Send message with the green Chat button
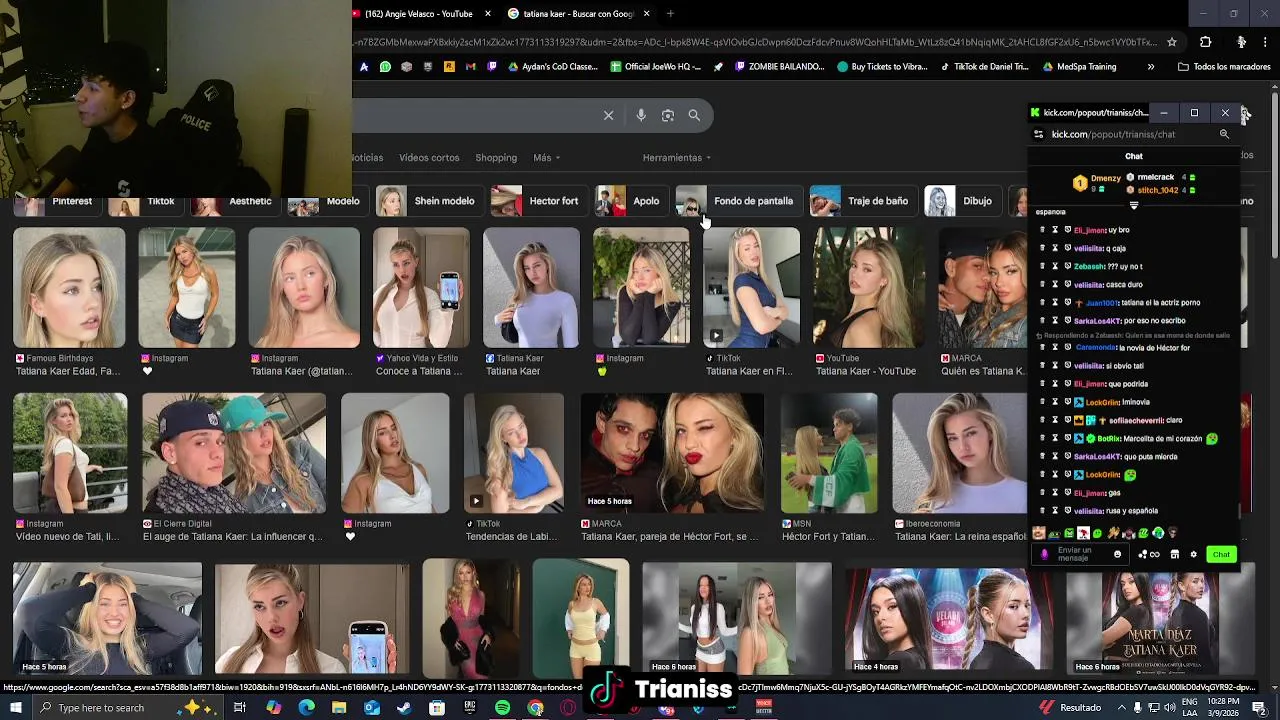The width and height of the screenshot is (1280, 720). [x=1221, y=554]
